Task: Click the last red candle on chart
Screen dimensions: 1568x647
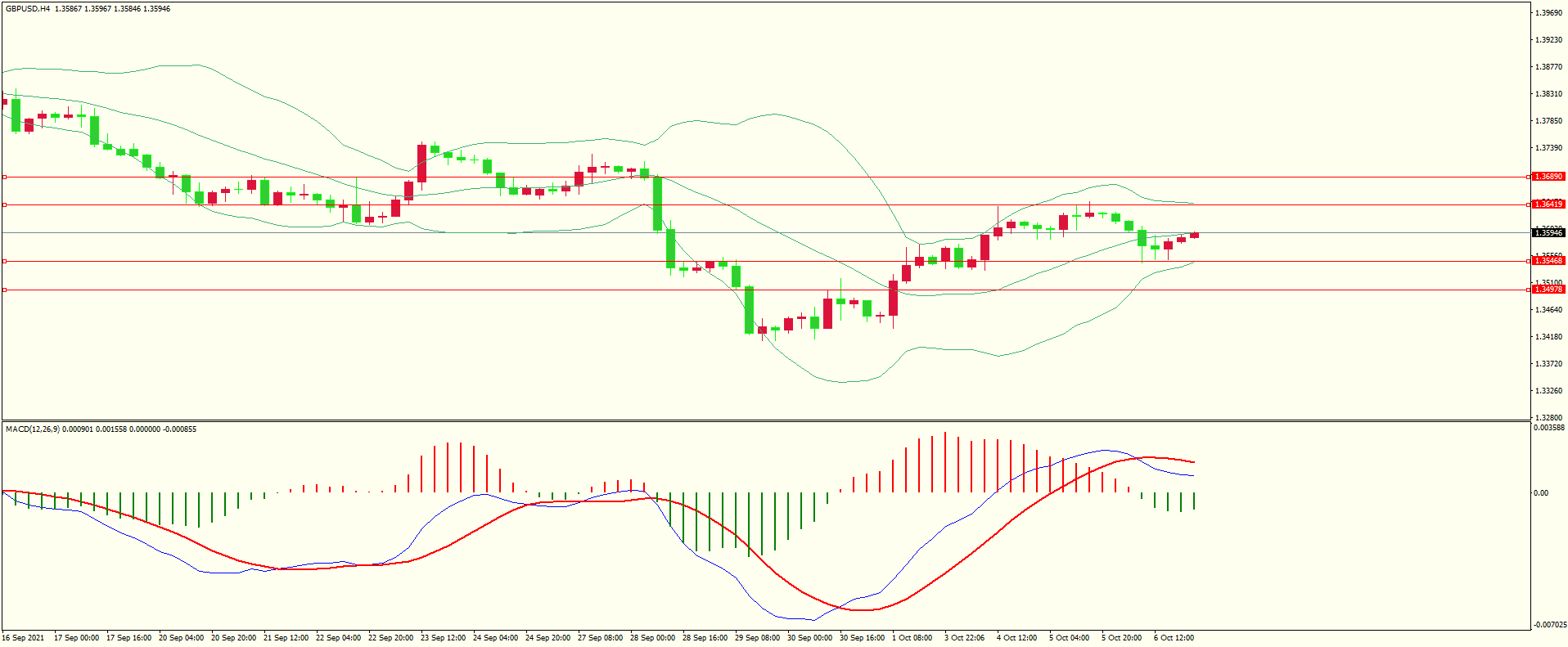Action: click(1195, 236)
